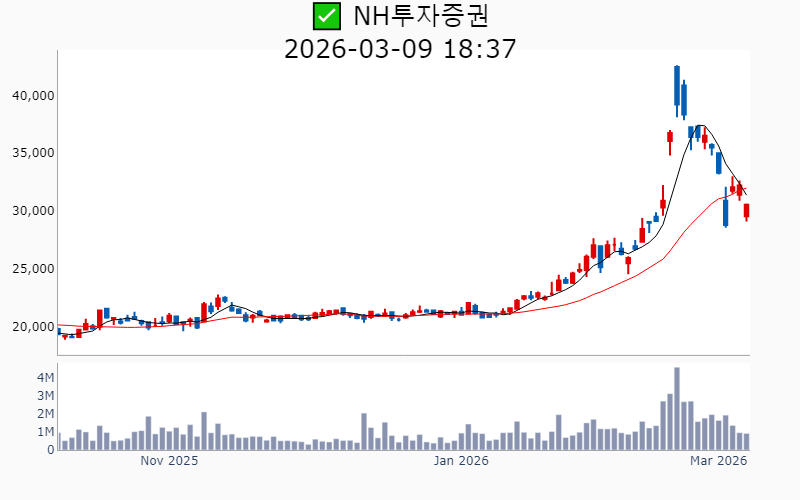800x500 pixels.
Task: Select the peak of the black moving average line
Action: (x=702, y=126)
